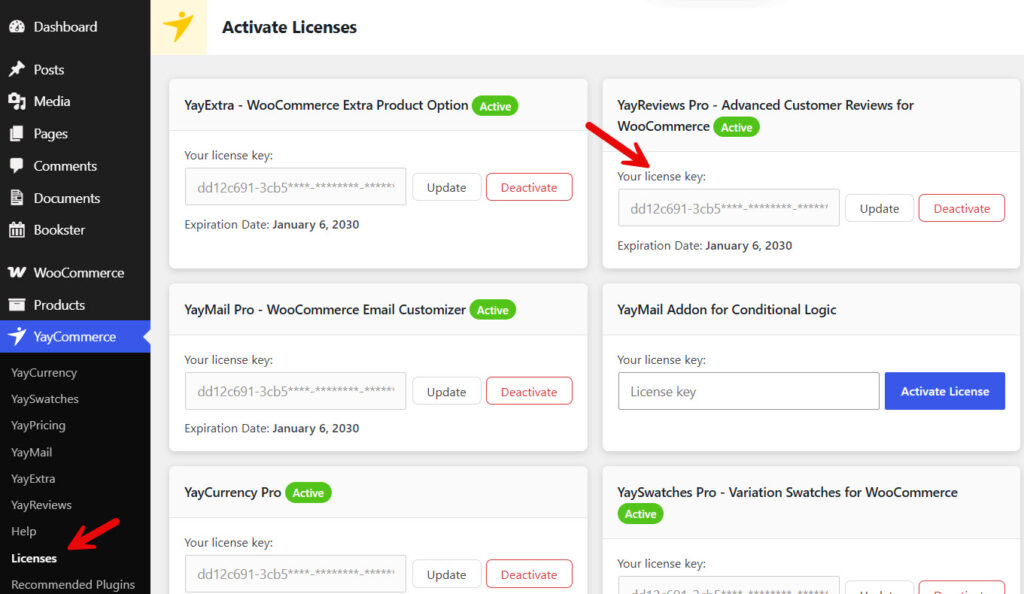
Task: Deactivate the YayMail Pro license
Action: (529, 392)
